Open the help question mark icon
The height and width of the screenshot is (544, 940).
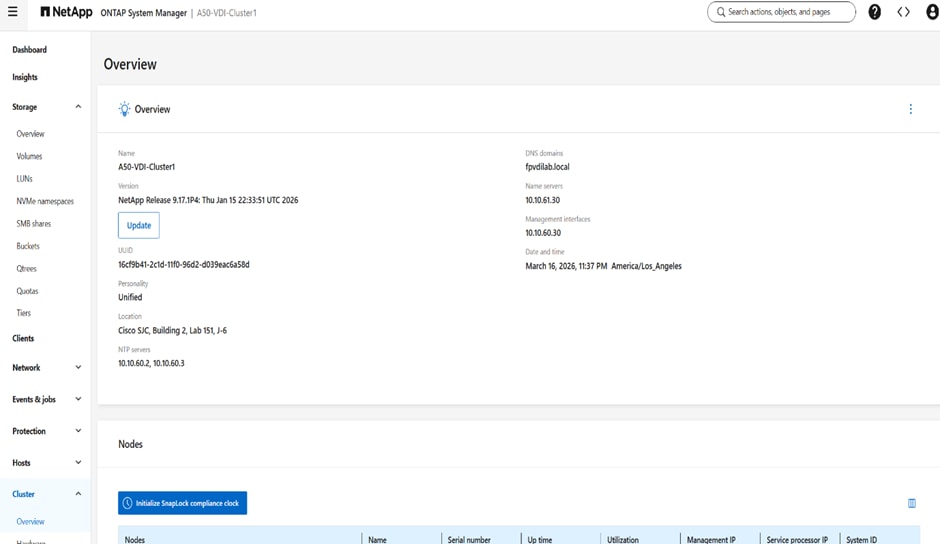pos(875,12)
